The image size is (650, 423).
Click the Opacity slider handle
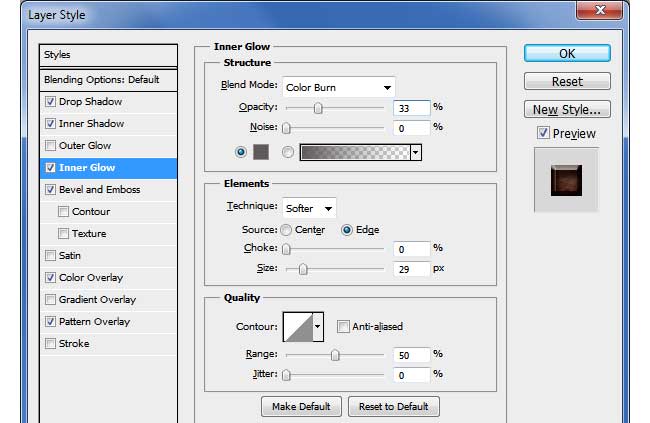[318, 108]
